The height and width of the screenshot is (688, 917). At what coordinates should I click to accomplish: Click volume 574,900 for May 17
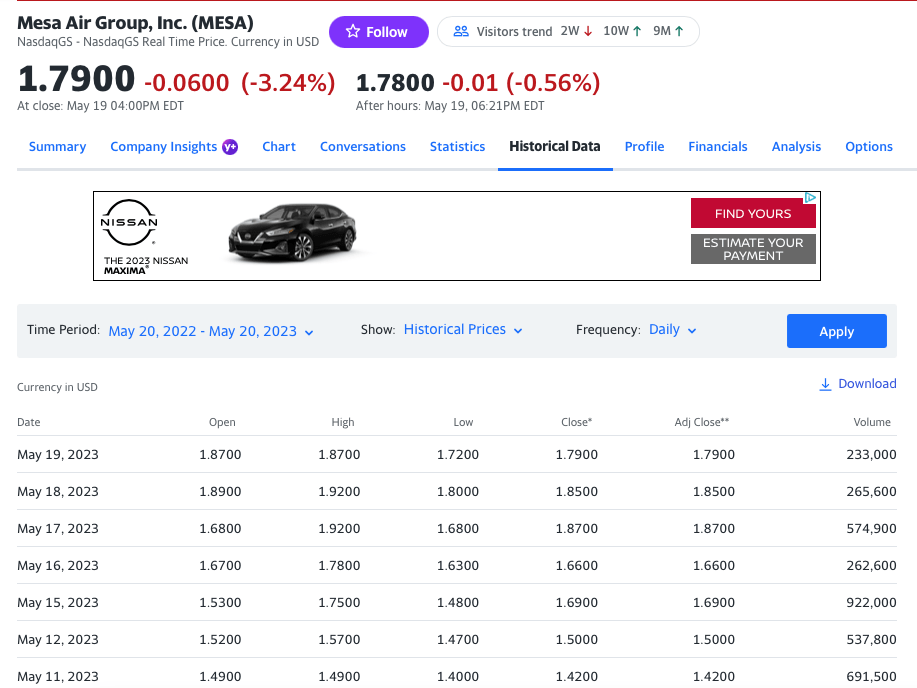pos(871,529)
